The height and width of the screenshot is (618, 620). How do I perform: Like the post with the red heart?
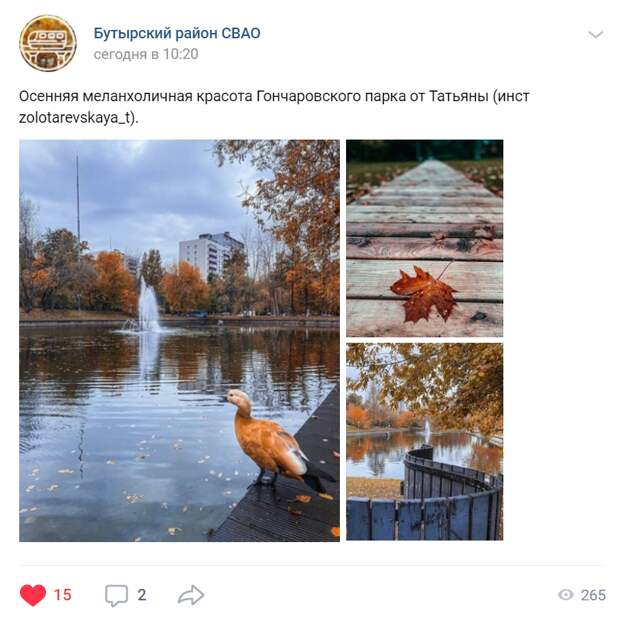tap(33, 594)
